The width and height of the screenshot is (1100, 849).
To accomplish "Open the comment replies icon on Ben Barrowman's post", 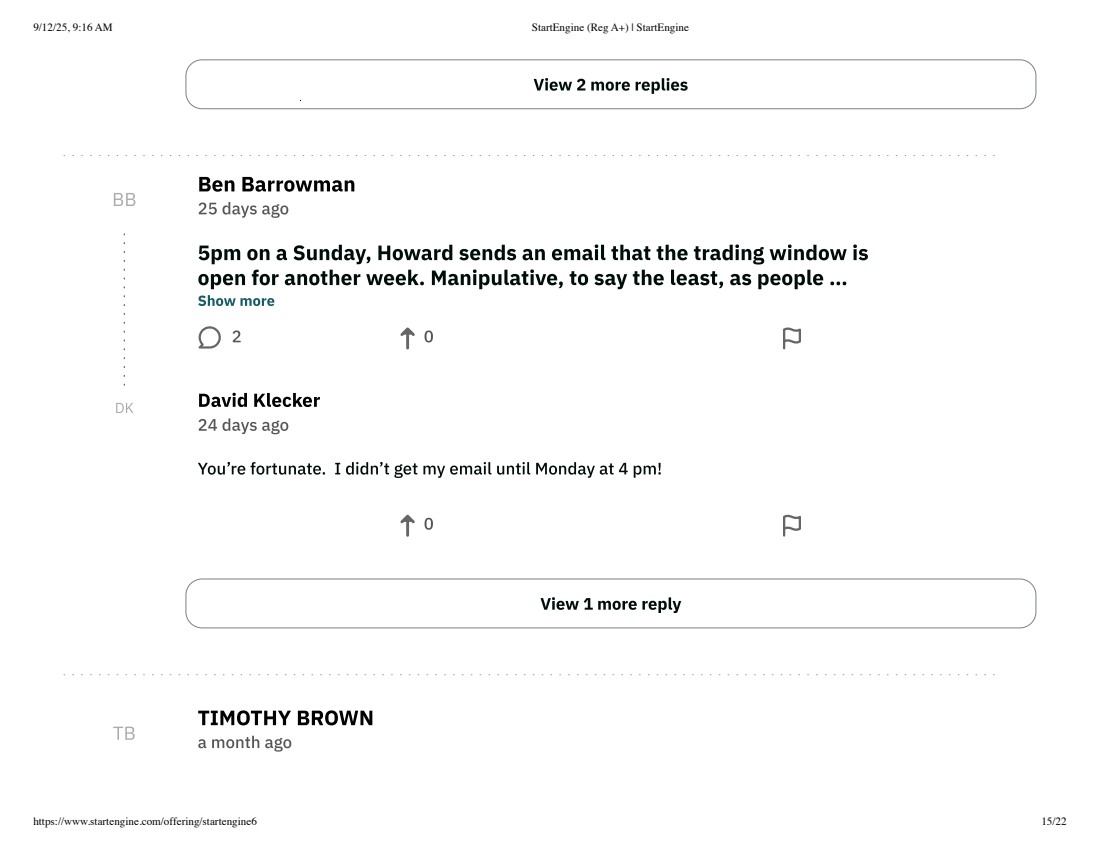I will click(x=209, y=337).
